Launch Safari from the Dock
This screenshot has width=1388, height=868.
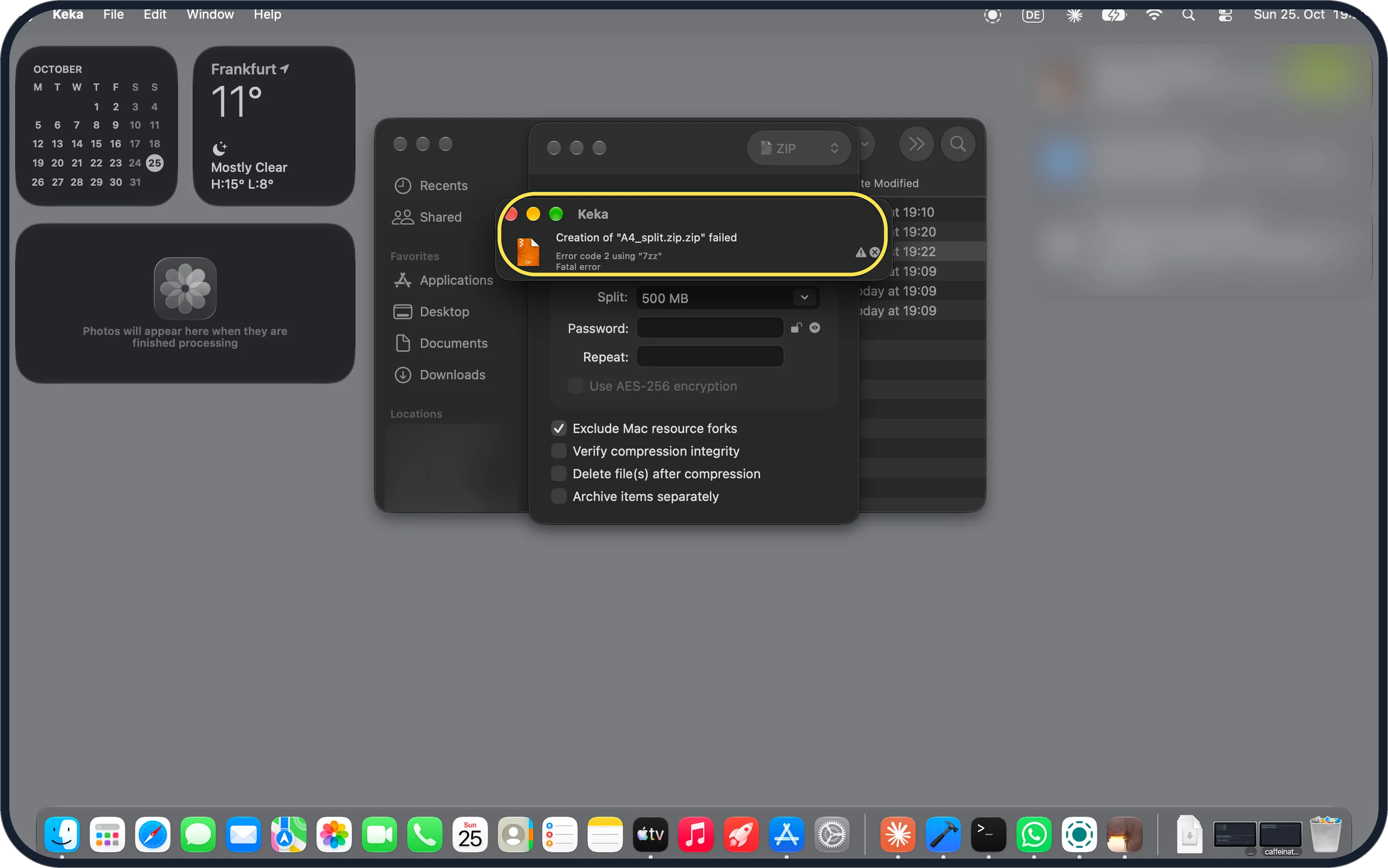coord(153,834)
